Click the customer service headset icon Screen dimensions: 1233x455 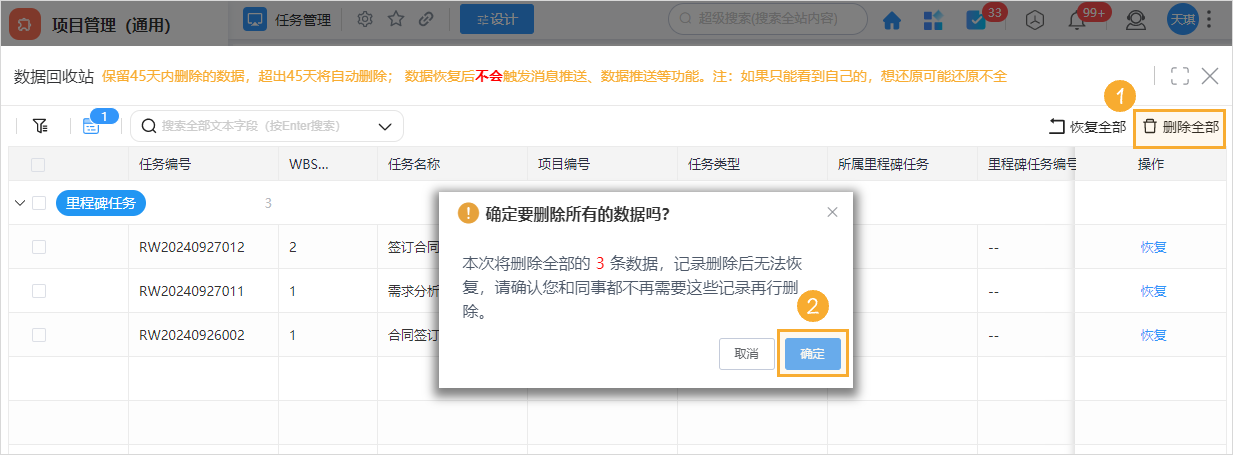[x=1136, y=20]
